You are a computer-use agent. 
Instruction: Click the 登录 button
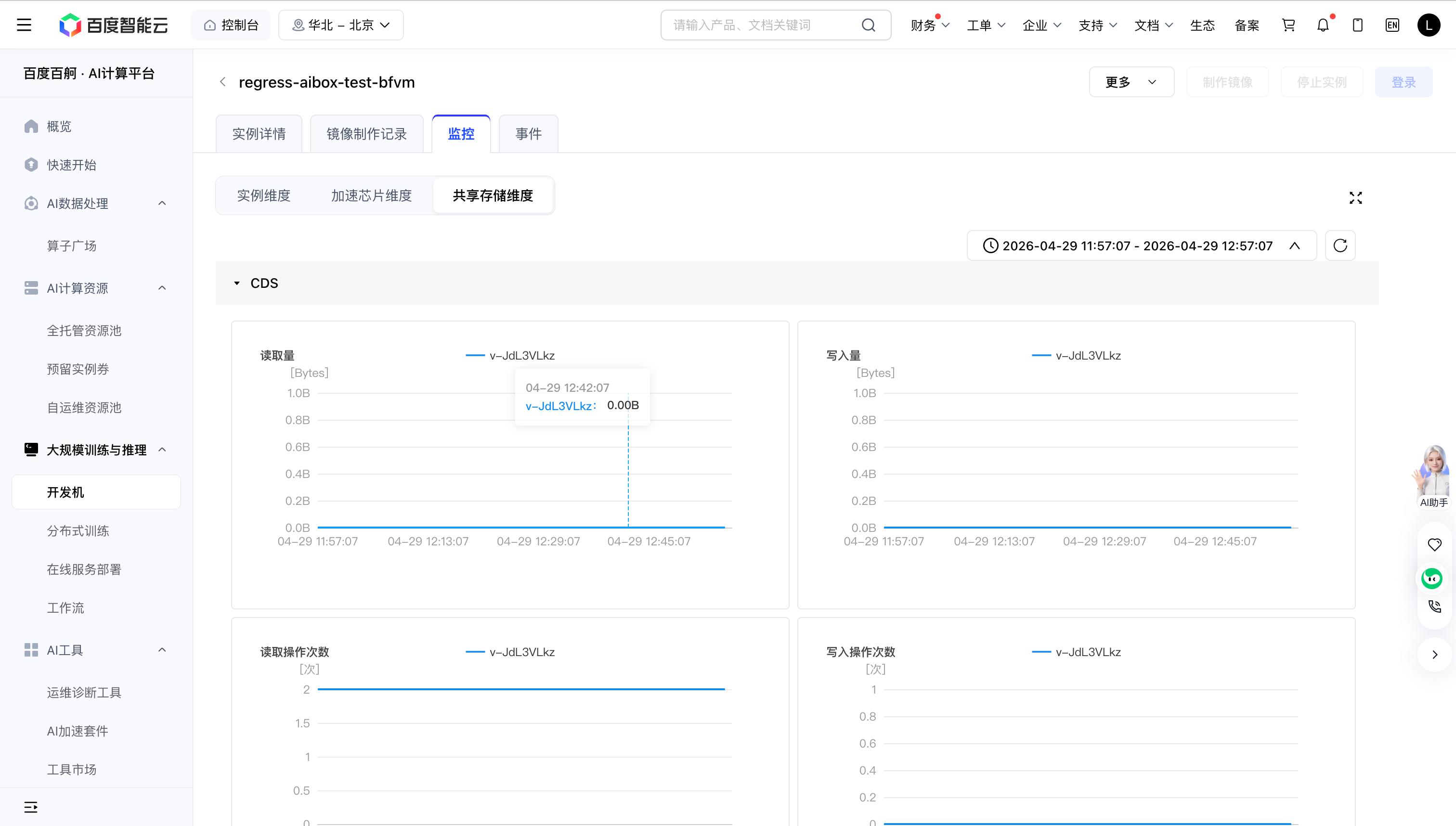point(1404,82)
